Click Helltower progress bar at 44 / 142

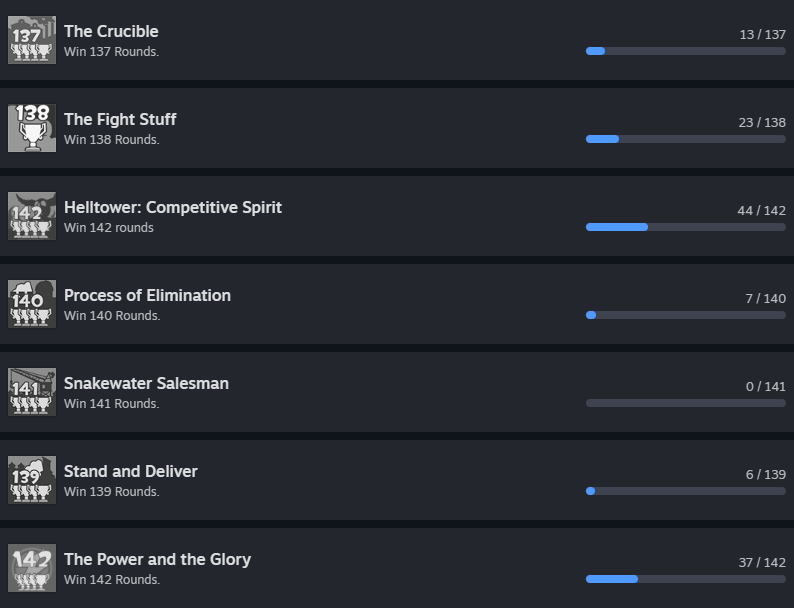(x=686, y=227)
